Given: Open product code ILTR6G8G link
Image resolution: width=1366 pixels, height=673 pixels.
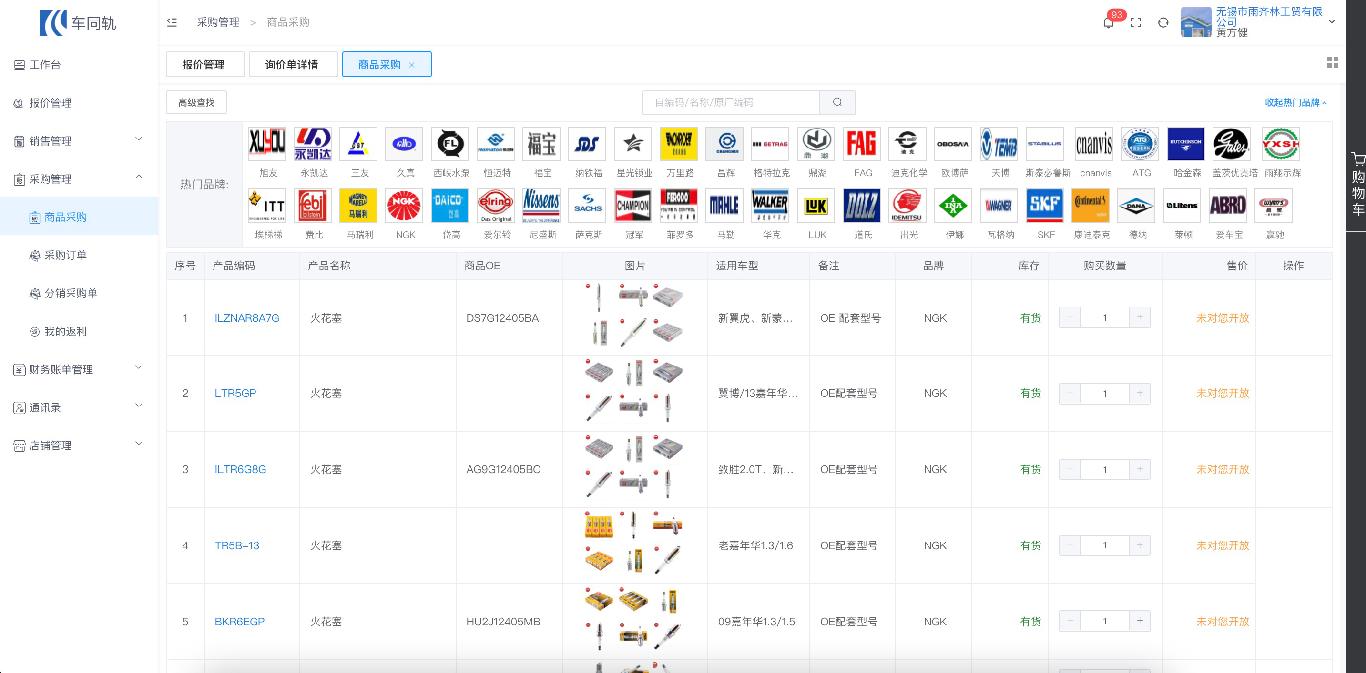Looking at the screenshot, I should click(x=240, y=469).
